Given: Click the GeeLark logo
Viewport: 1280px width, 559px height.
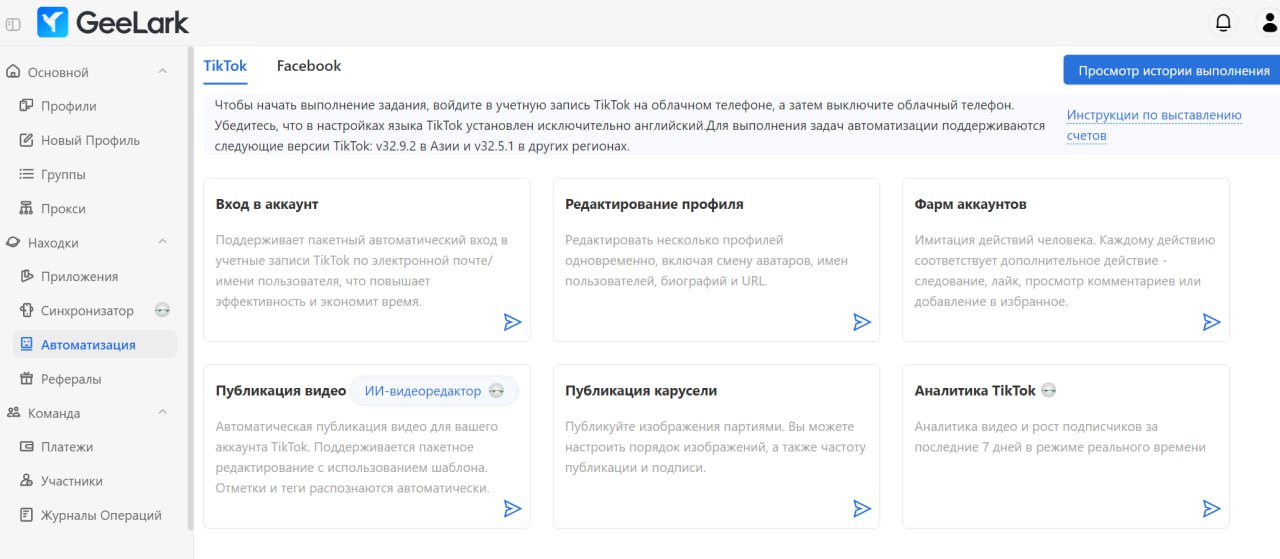Looking at the screenshot, I should 113,22.
